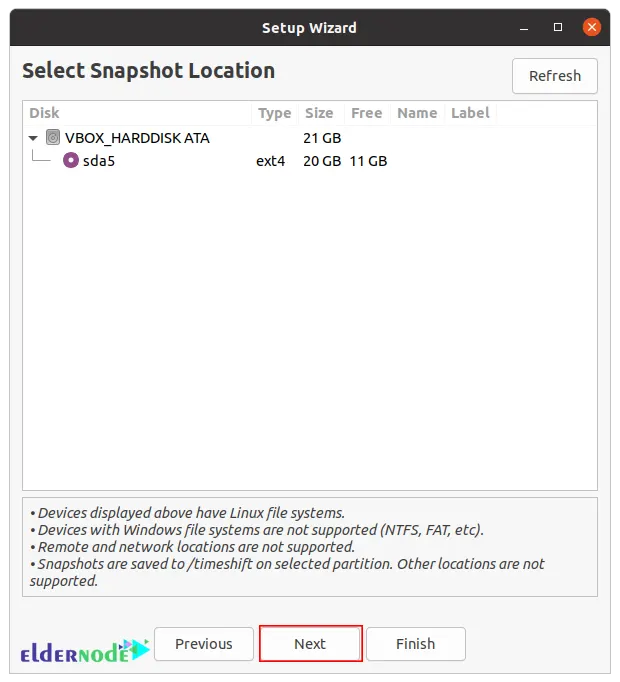Click the Refresh button
Image resolution: width=620 pixels, height=682 pixels.
coord(554,76)
